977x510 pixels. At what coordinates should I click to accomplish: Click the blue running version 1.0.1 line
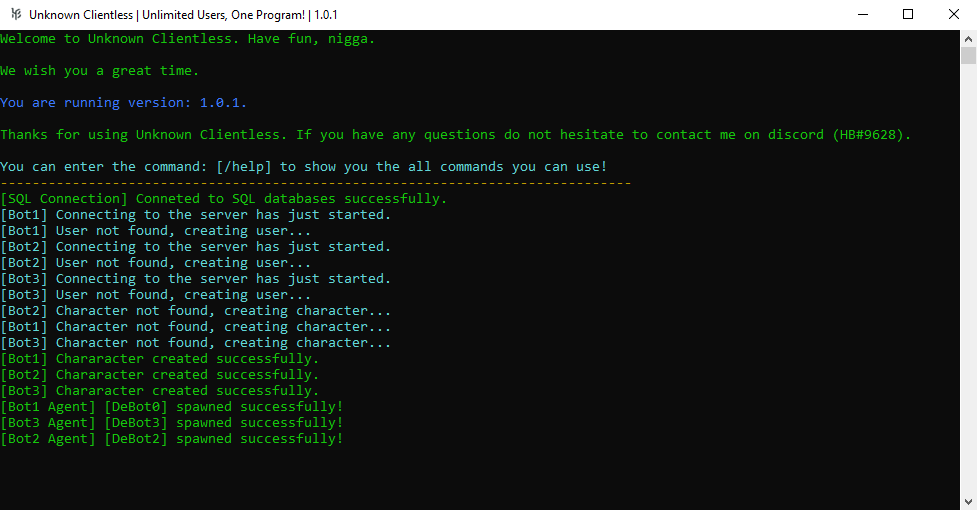point(123,103)
